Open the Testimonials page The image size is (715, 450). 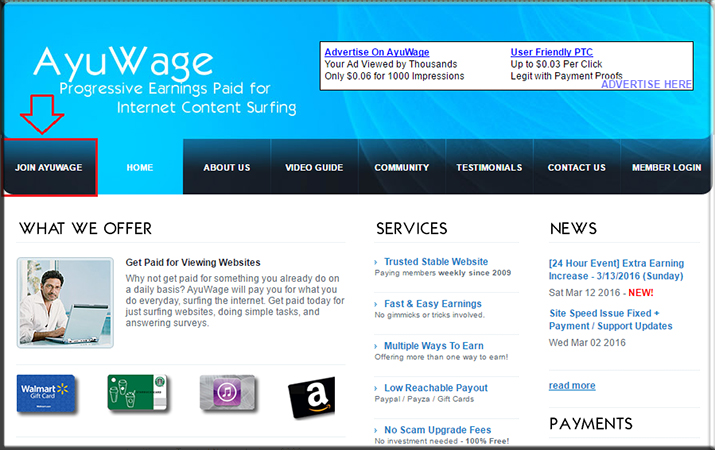coord(489,167)
